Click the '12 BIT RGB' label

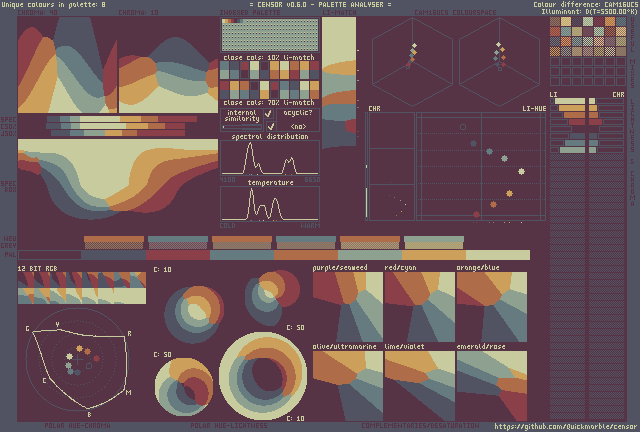coord(38,268)
